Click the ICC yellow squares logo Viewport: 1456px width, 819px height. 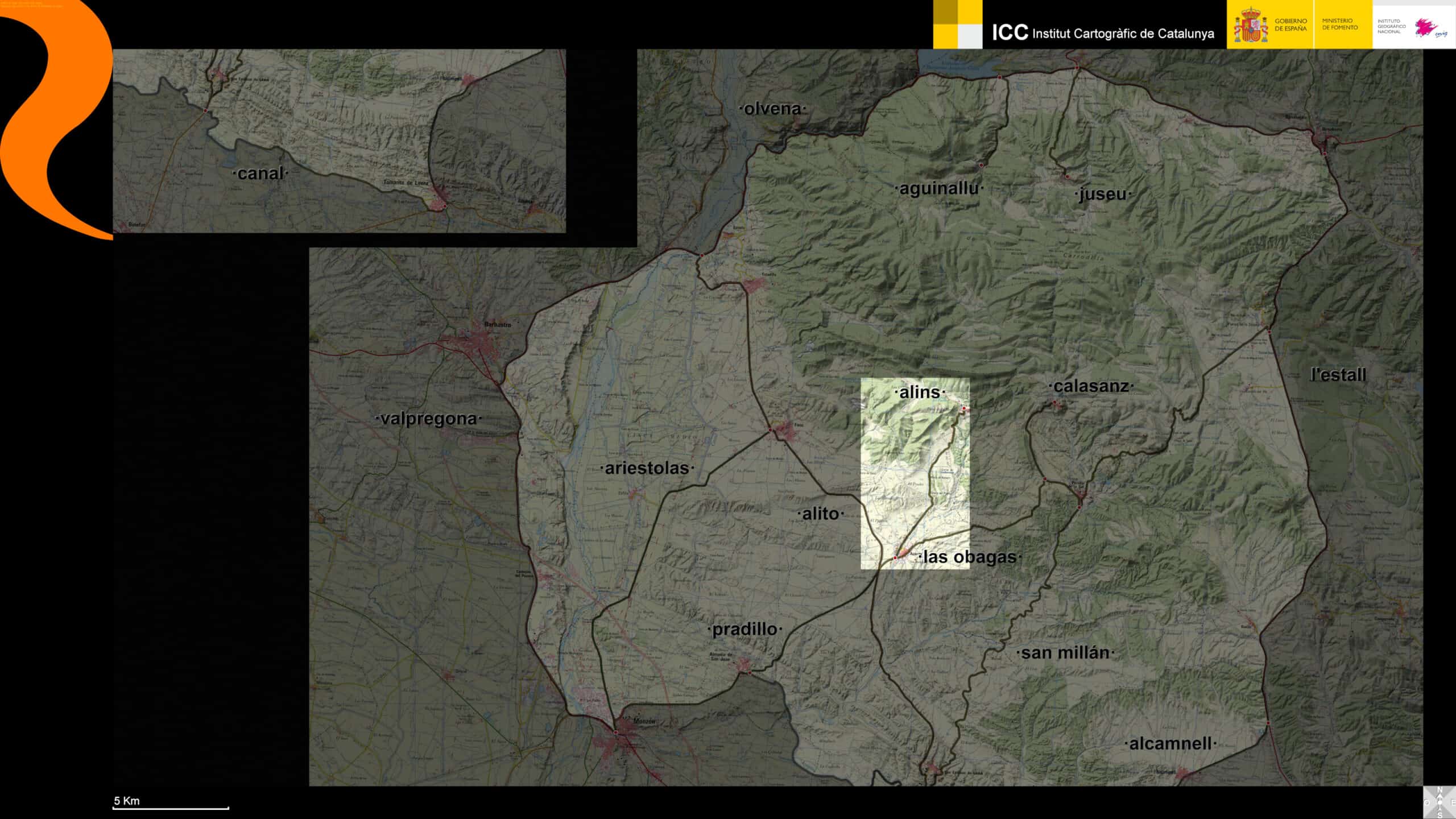pos(957,24)
